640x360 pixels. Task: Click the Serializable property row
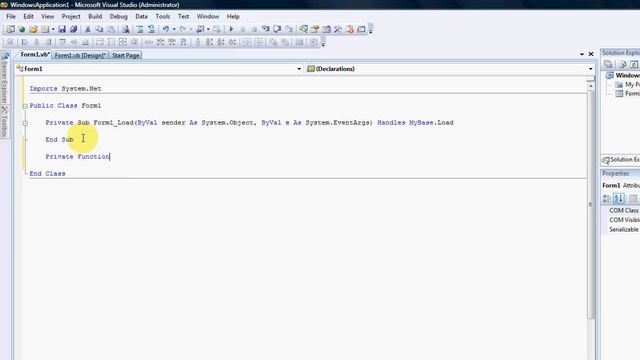click(621, 230)
